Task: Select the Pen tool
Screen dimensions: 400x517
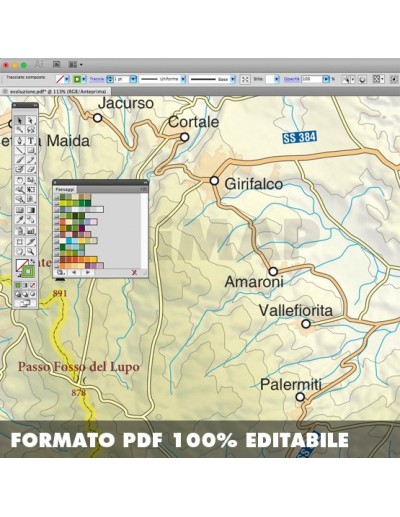Action: tap(20, 141)
